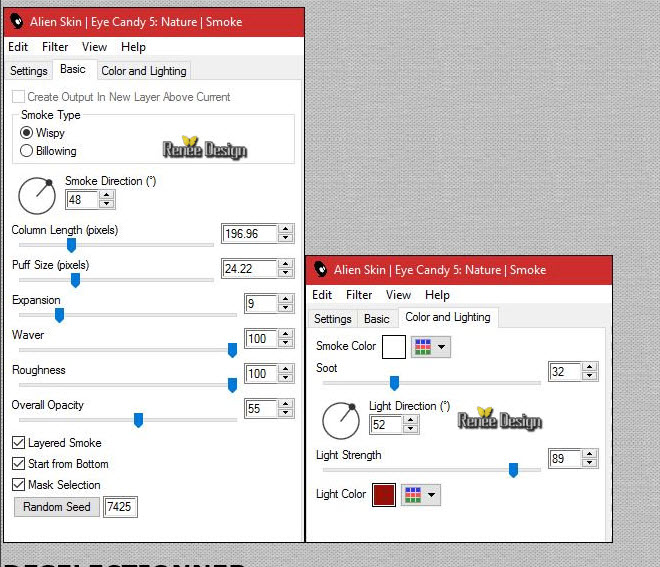Click Expansion value field
660x567 pixels.
tap(261, 303)
